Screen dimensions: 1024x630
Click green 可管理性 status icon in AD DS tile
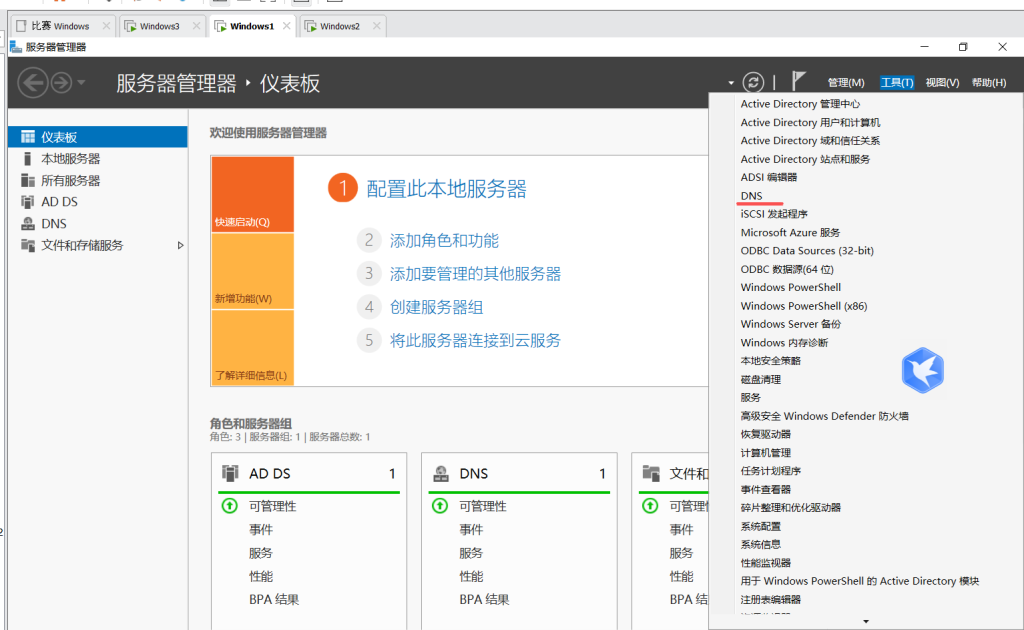[229, 506]
